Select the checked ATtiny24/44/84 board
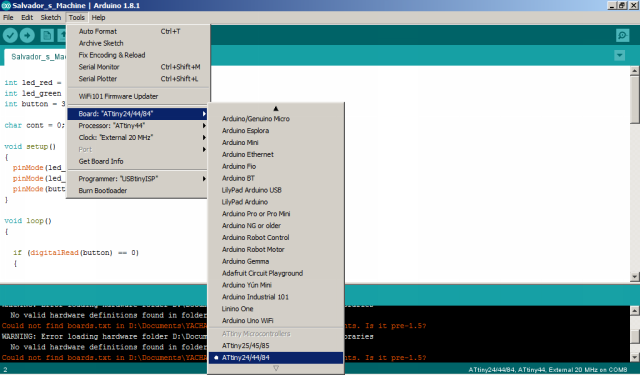The image size is (640, 375). (276, 358)
